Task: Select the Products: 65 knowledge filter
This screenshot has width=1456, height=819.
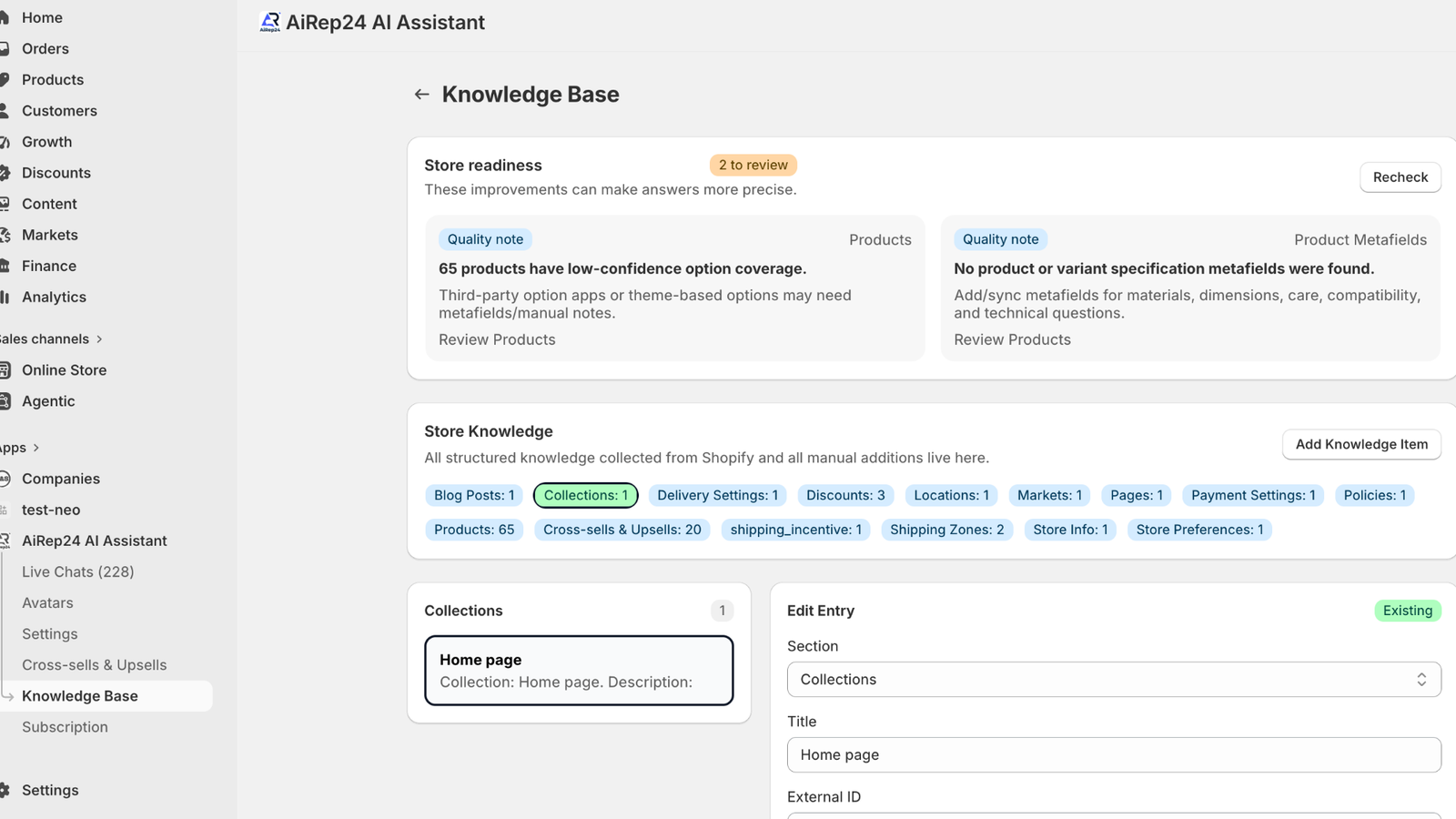Action: pos(474,530)
